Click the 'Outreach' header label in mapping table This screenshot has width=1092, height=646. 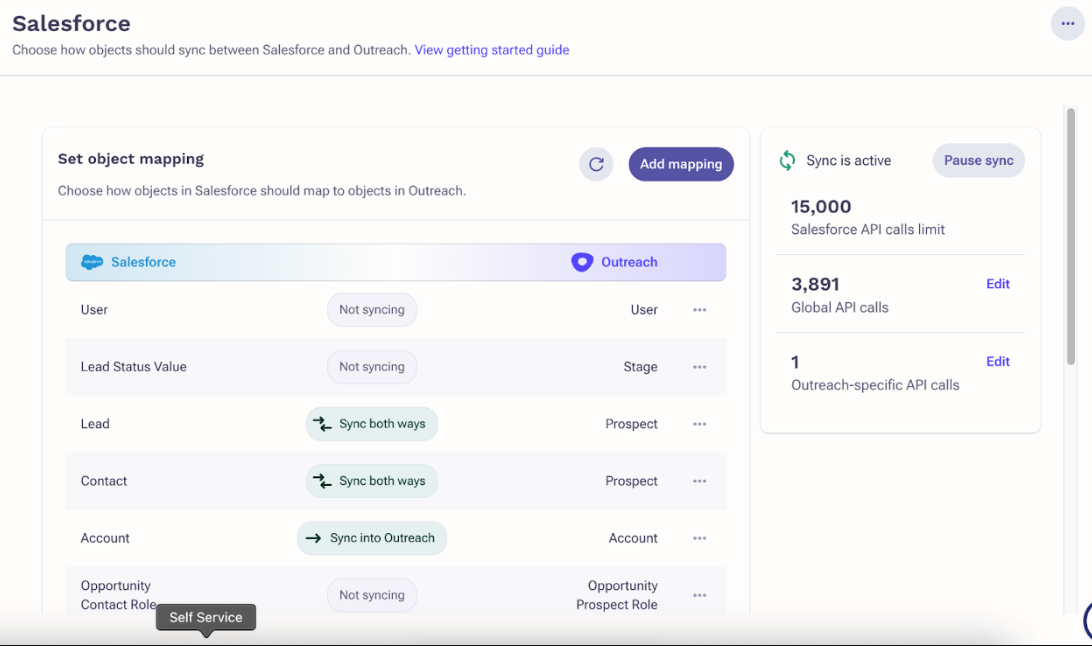pos(629,262)
